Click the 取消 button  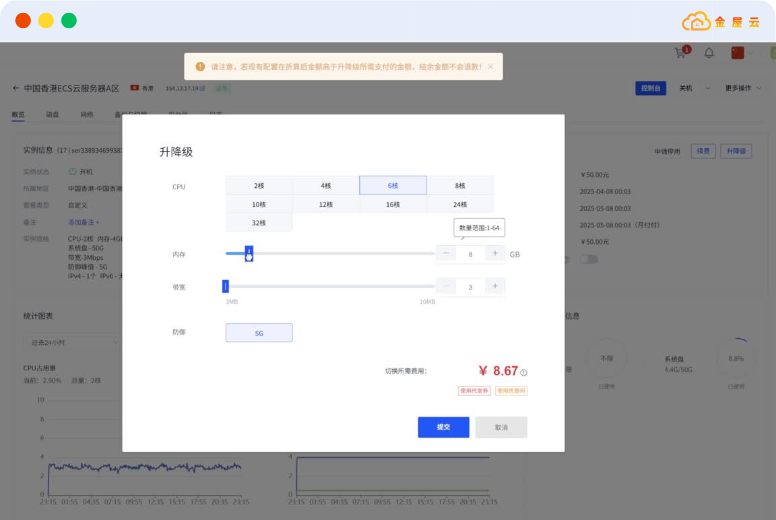click(x=501, y=427)
